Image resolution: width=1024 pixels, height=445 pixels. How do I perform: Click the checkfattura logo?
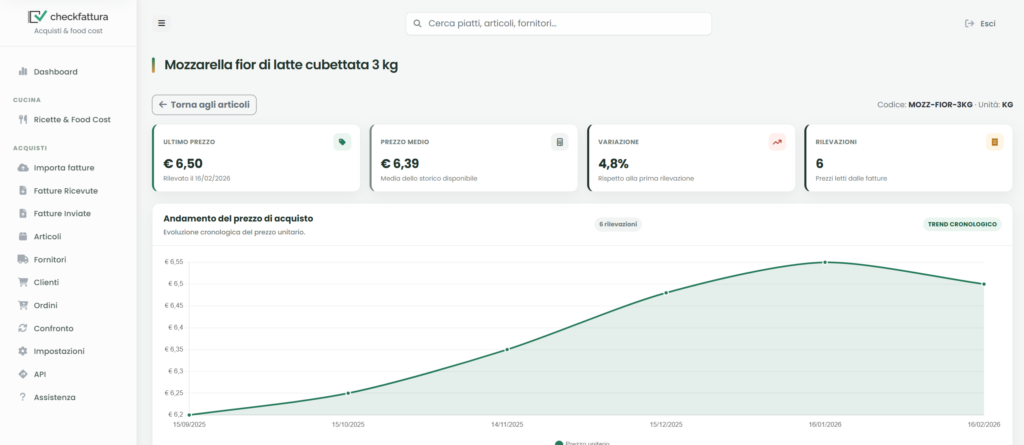[x=68, y=17]
